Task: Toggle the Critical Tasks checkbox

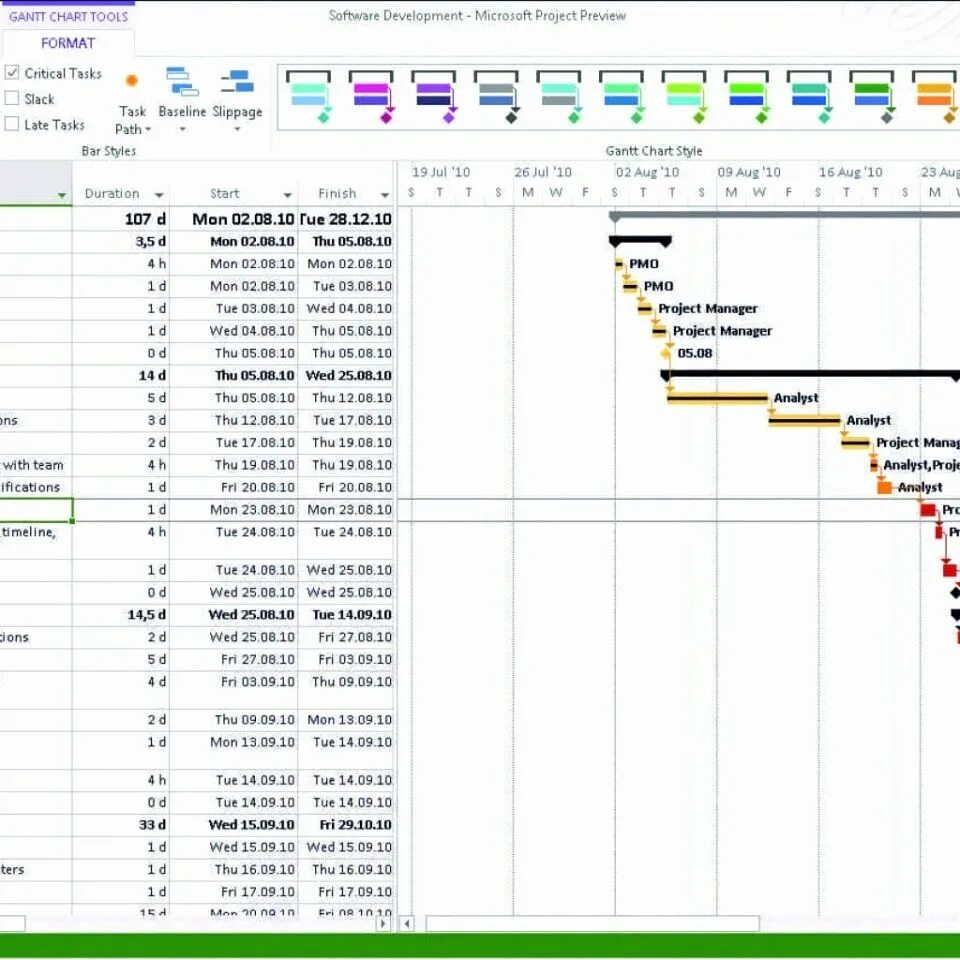Action: tap(12, 73)
